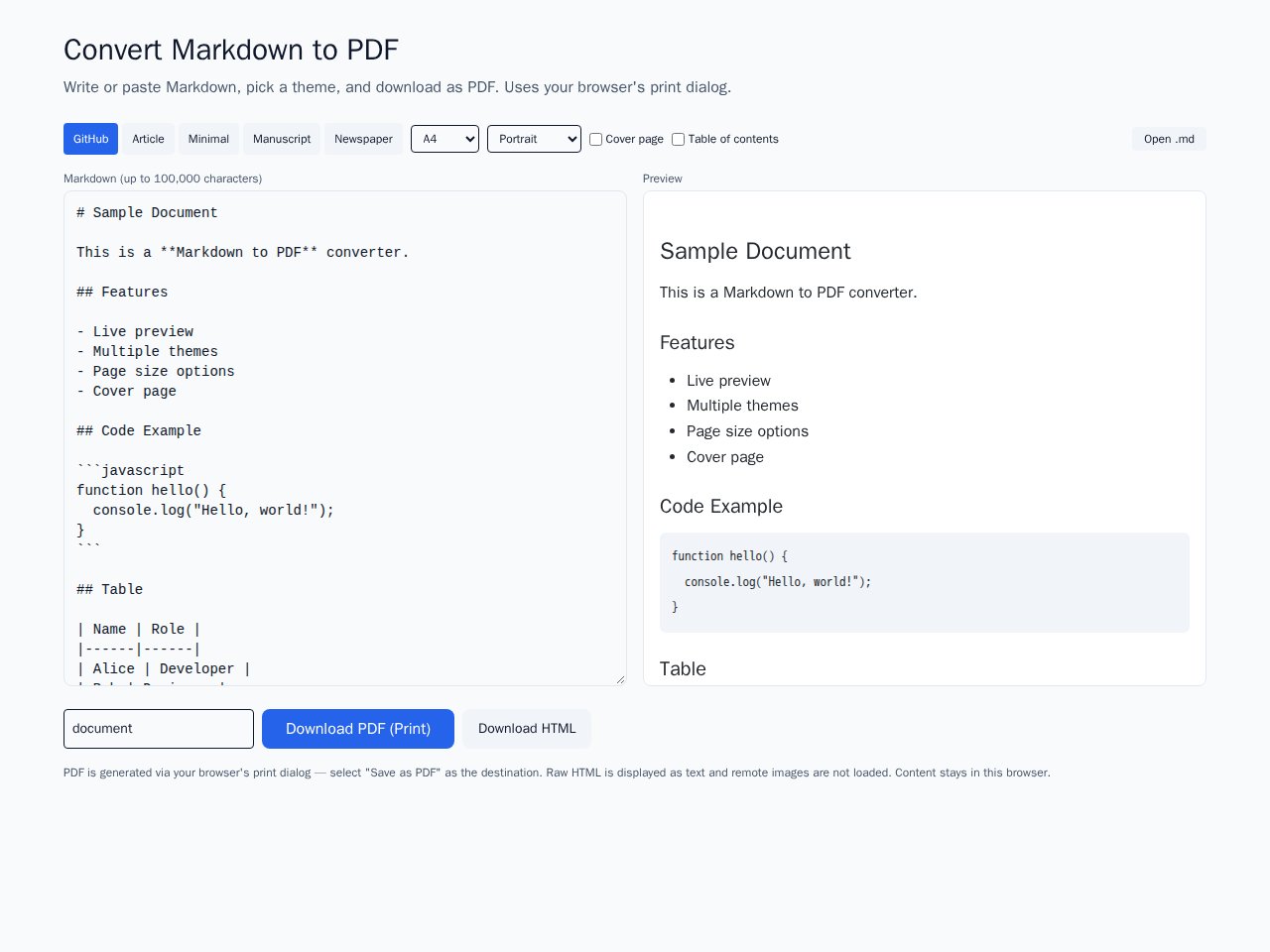Click '## Code Example' line in editor
This screenshot has height=952, width=1270.
(139, 430)
